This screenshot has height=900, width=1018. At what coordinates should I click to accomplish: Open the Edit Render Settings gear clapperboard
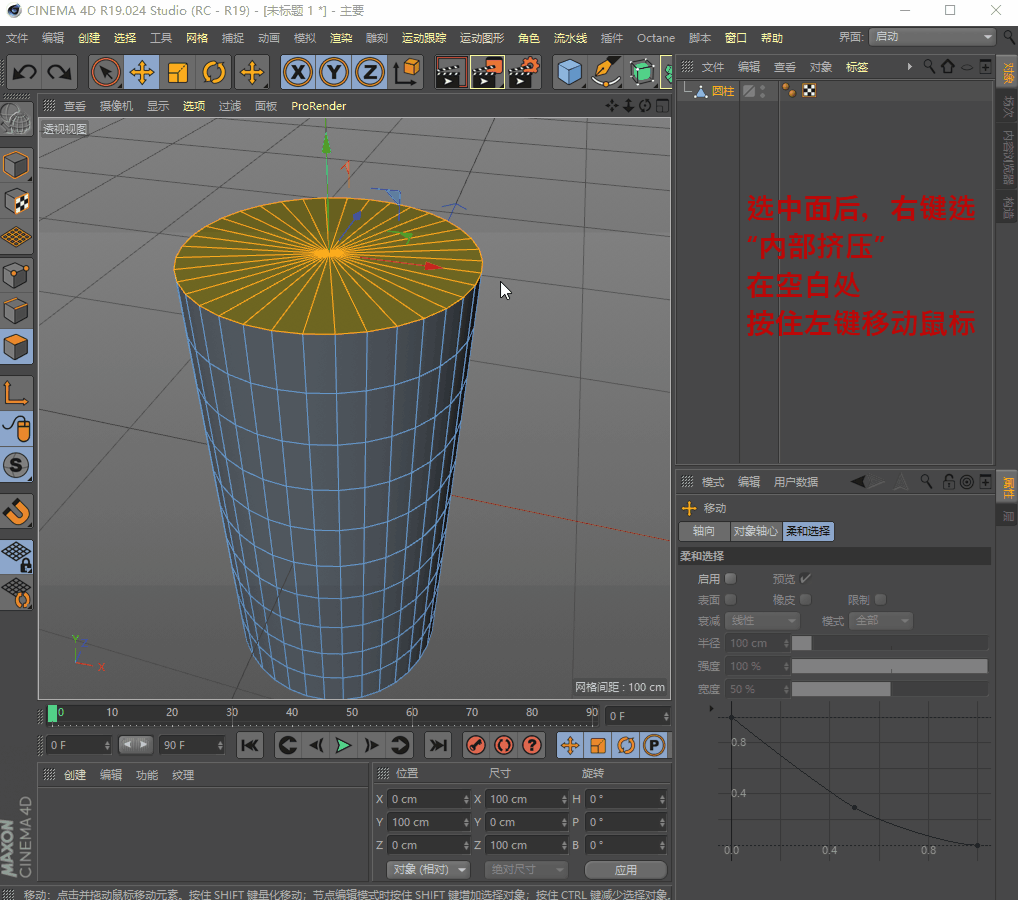tap(524, 72)
